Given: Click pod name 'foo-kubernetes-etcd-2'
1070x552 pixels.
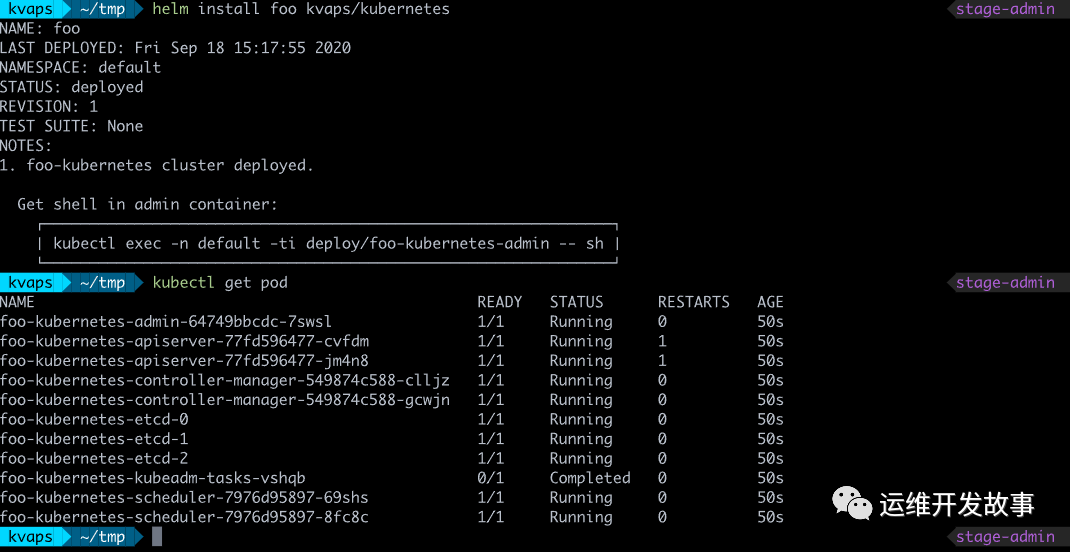Looking at the screenshot, I should [x=94, y=458].
